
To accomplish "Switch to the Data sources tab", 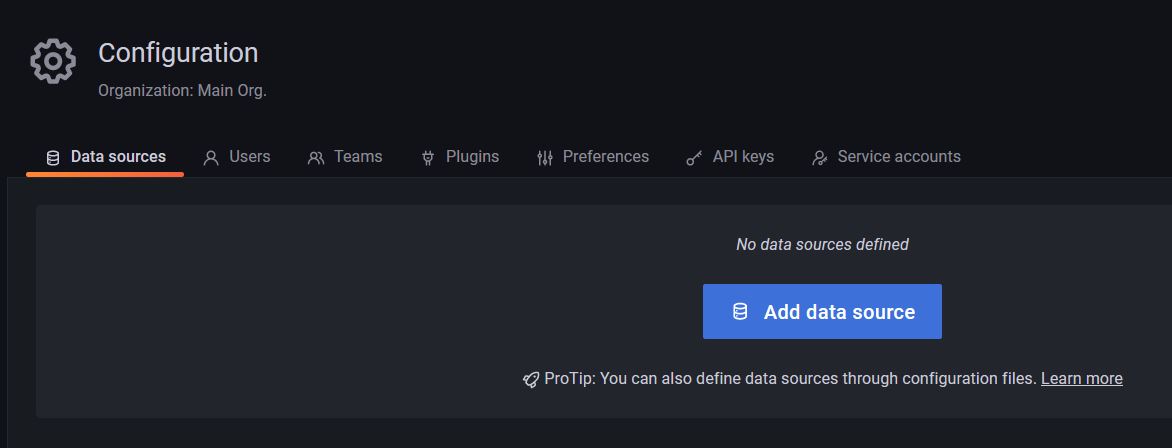I will (118, 157).
